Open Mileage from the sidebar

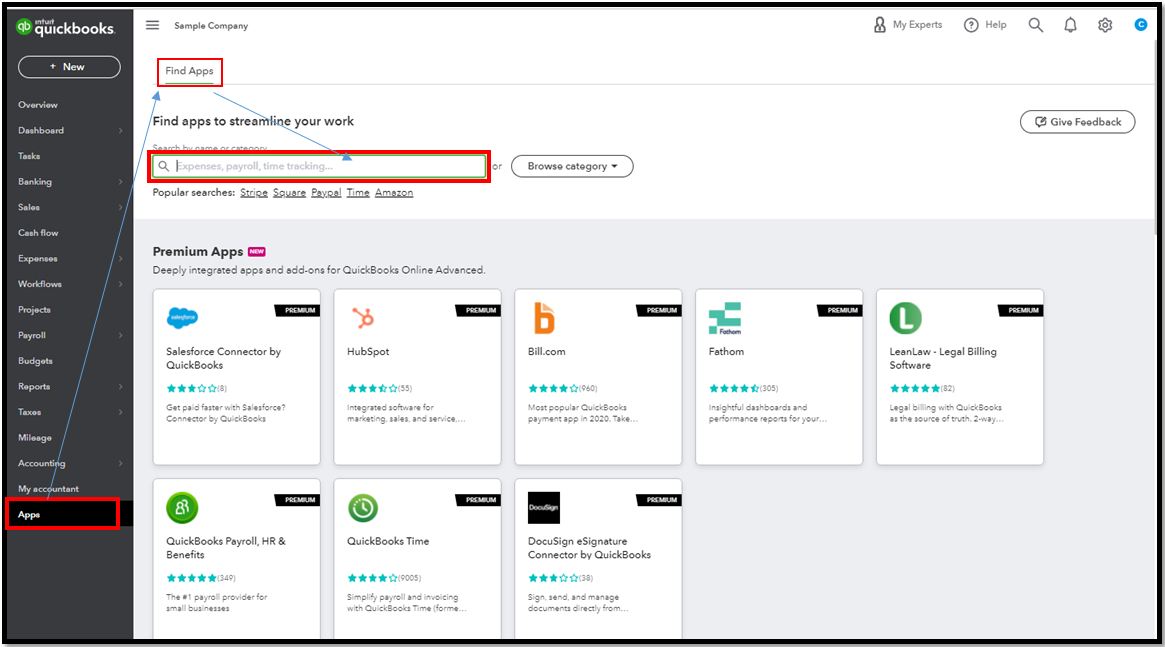pyautogui.click(x=35, y=438)
